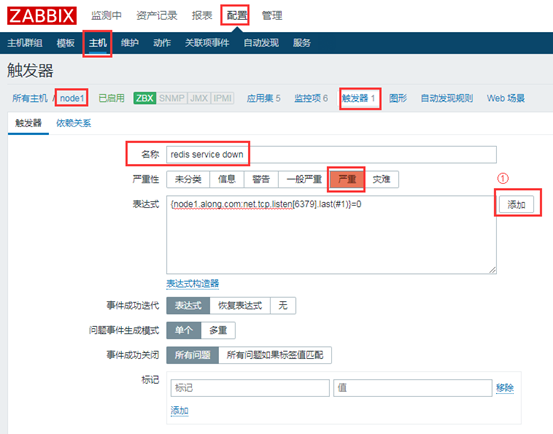This screenshot has width=553, height=434.
Task: Set severity to 警告
Action: point(261,179)
